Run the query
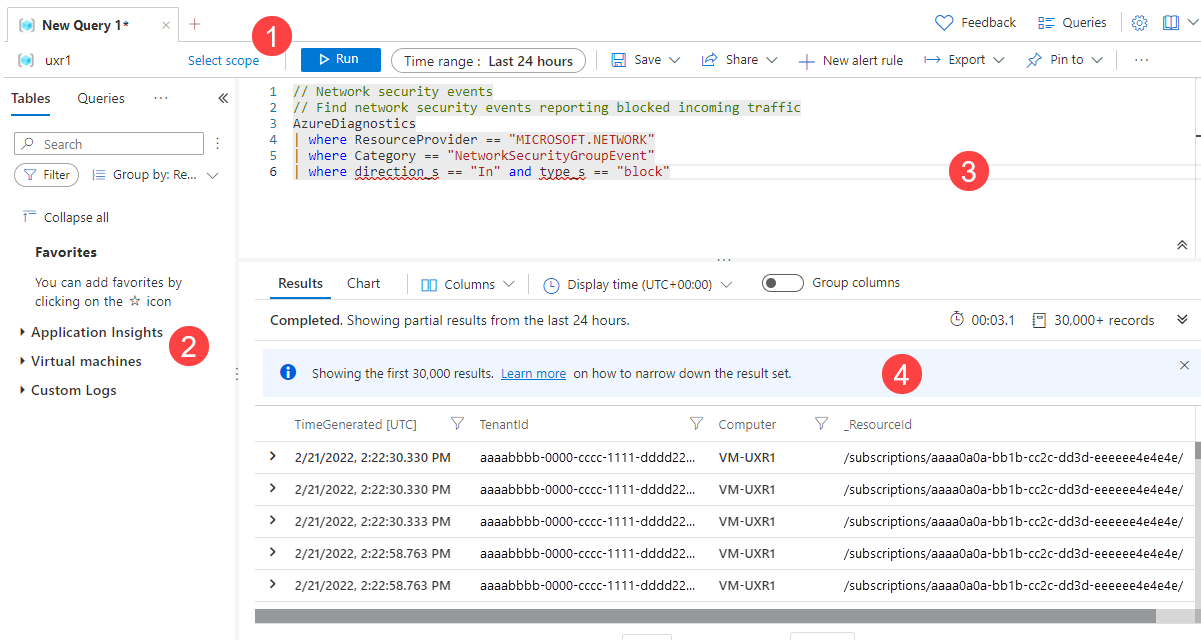This screenshot has height=640, width=1201. (340, 60)
